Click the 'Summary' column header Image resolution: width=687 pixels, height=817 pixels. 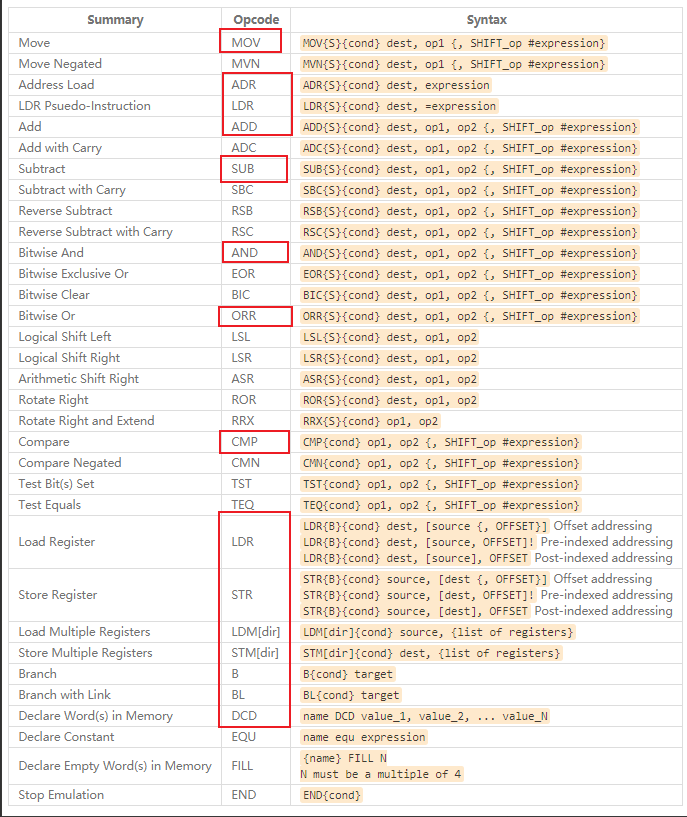coord(115,20)
